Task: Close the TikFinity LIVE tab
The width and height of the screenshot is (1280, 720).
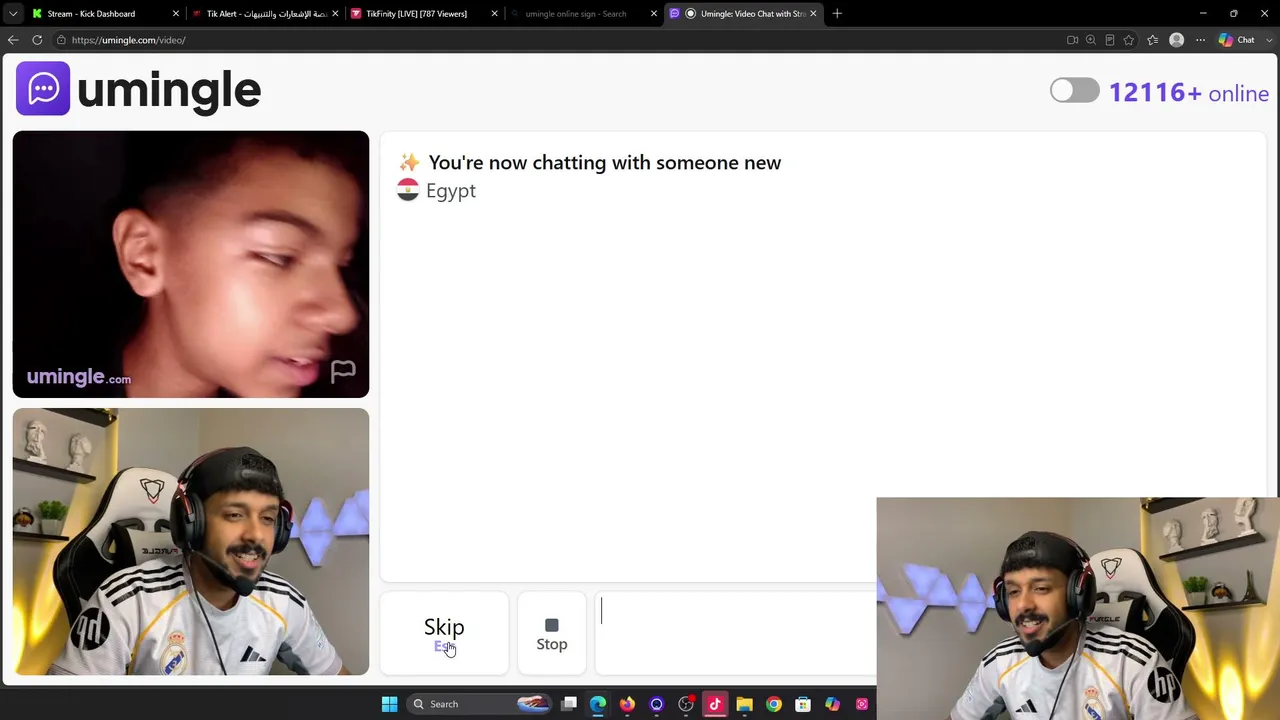Action: point(494,14)
